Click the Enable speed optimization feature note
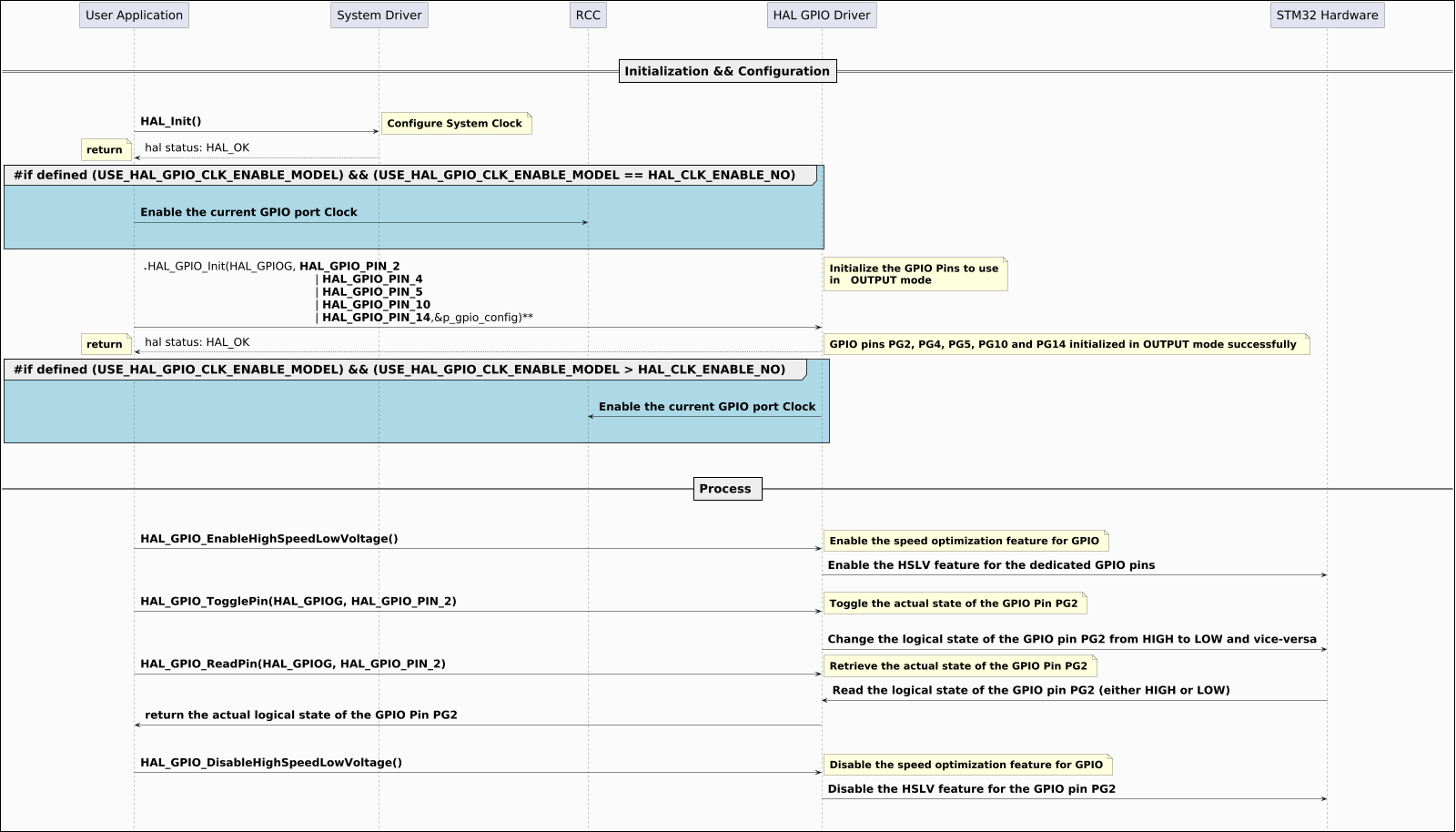This screenshot has height=832, width=1456. [x=966, y=541]
